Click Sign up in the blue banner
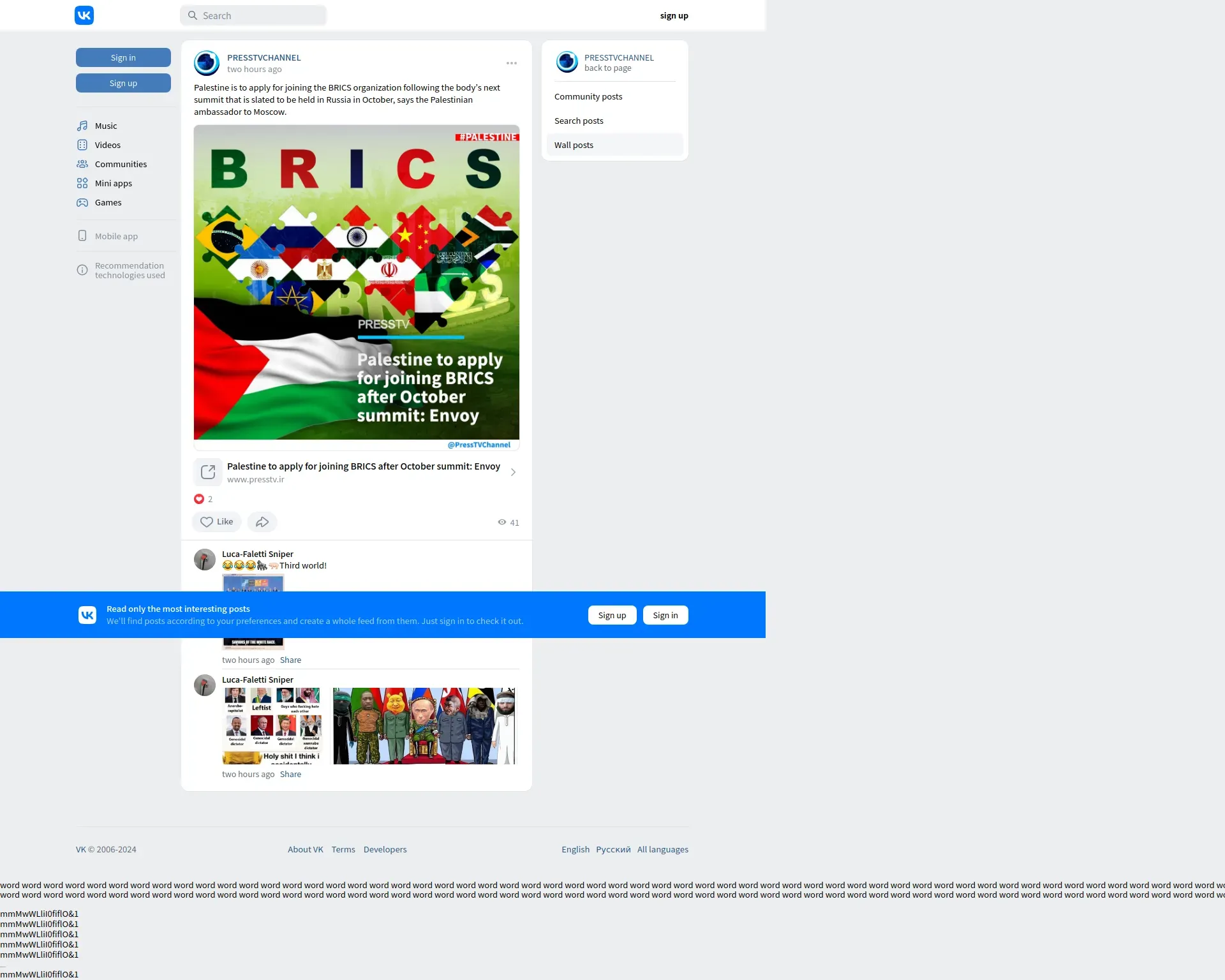The image size is (1225, 980). (x=612, y=615)
